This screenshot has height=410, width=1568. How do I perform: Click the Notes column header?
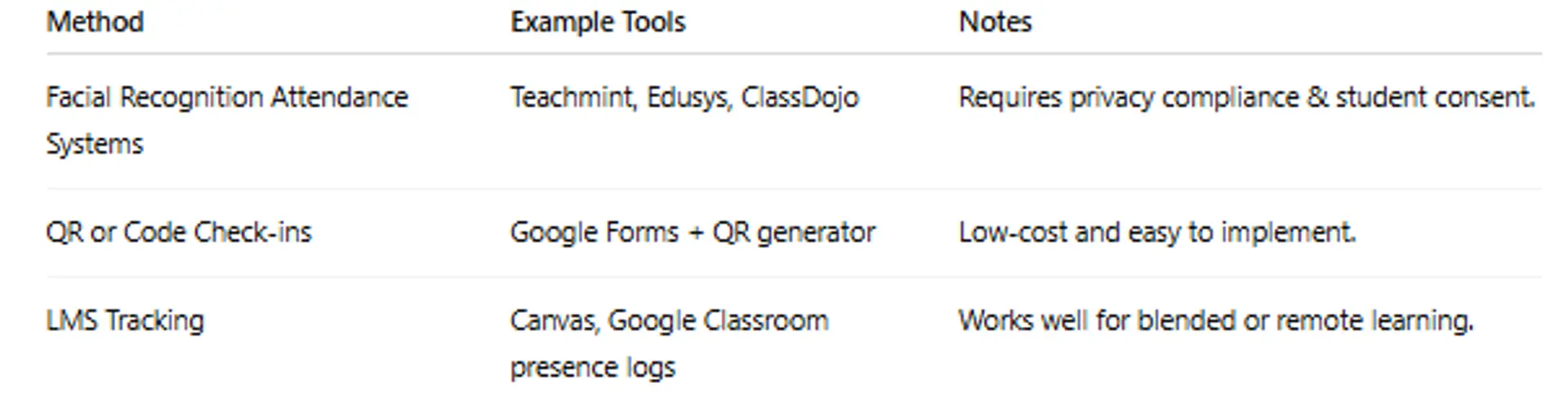click(995, 22)
